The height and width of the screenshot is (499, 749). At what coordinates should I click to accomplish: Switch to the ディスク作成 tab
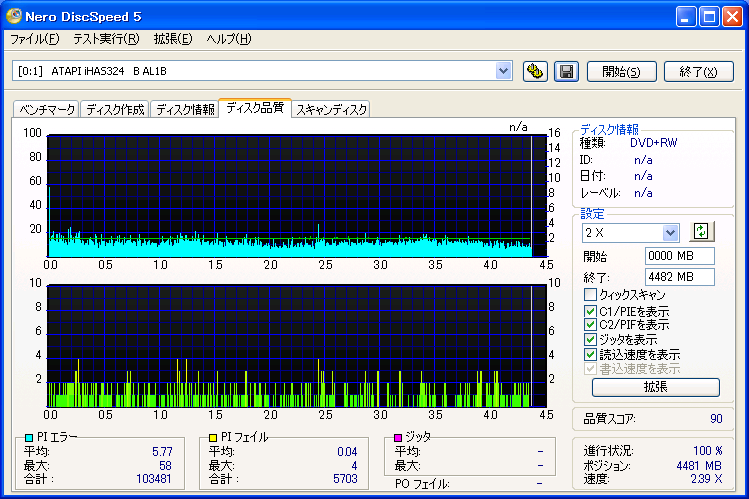click(x=115, y=109)
